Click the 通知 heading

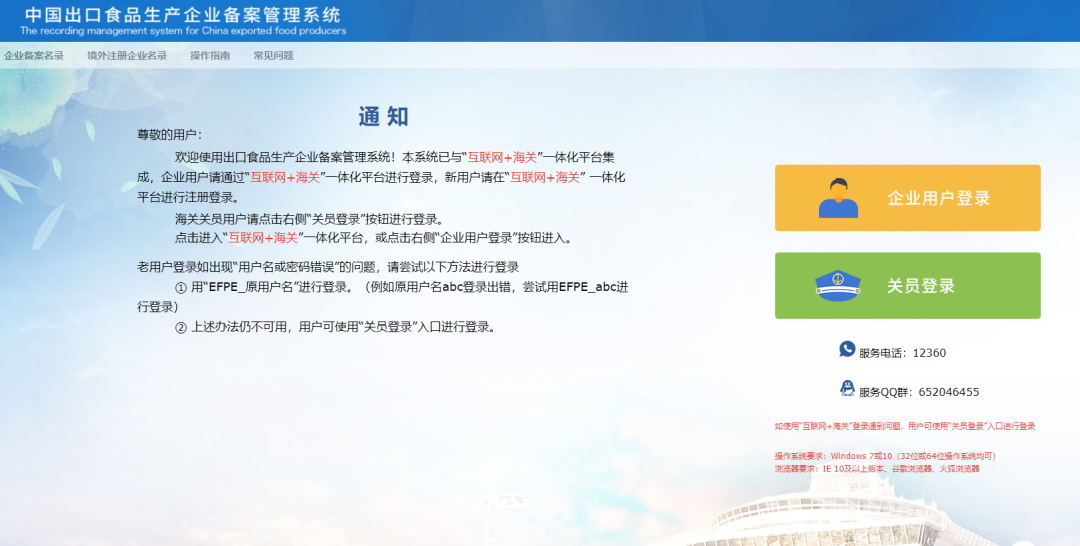384,116
